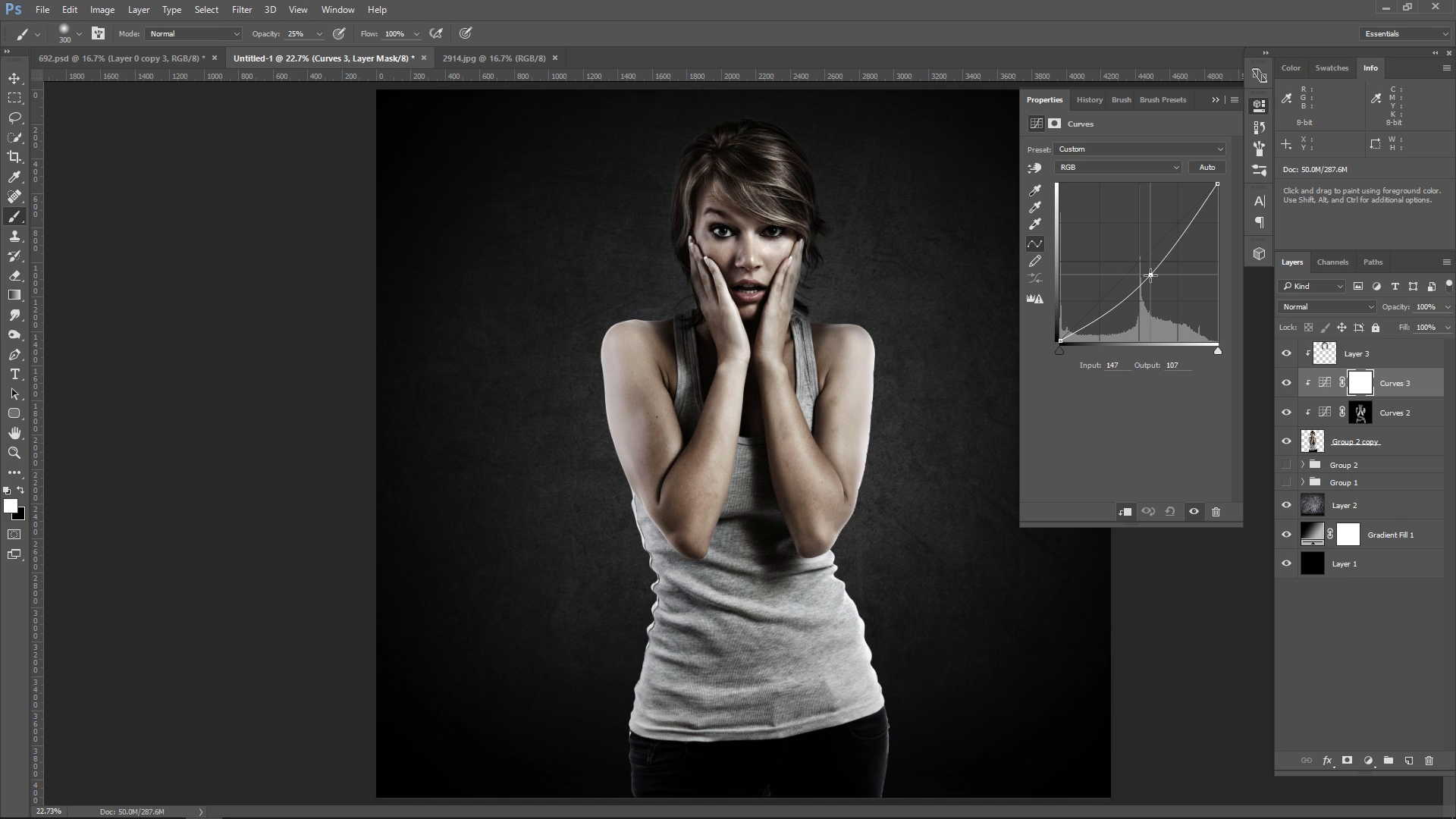Image resolution: width=1456 pixels, height=819 pixels.
Task: Open the Brush Presets tab
Action: pos(1163,100)
